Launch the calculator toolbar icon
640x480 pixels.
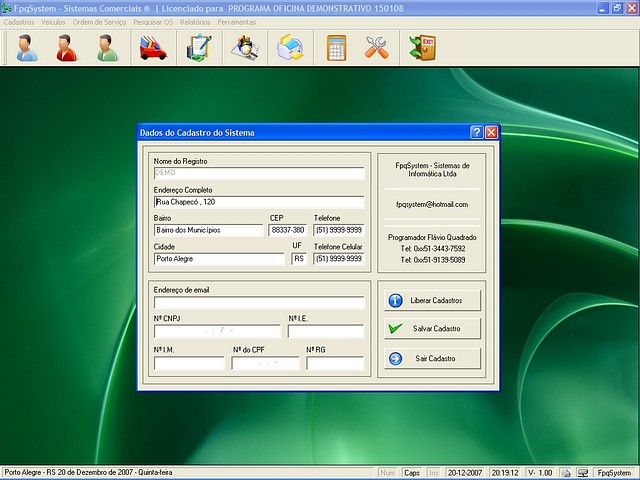click(x=337, y=48)
